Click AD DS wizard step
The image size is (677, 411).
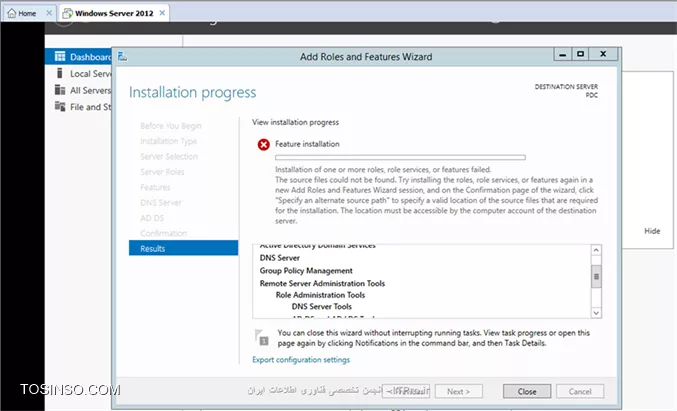152,218
